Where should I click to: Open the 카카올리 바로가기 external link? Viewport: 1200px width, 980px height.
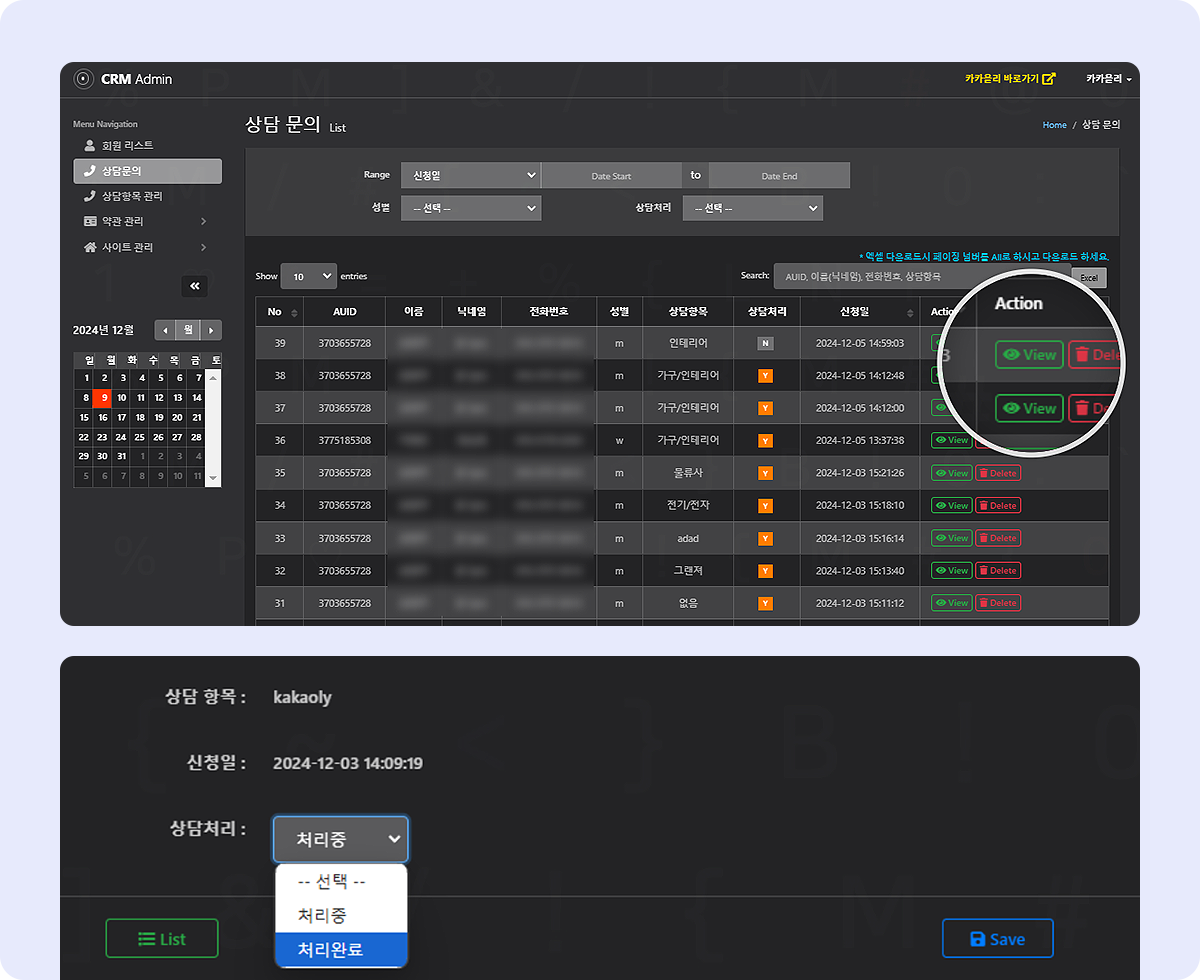pos(1010,79)
